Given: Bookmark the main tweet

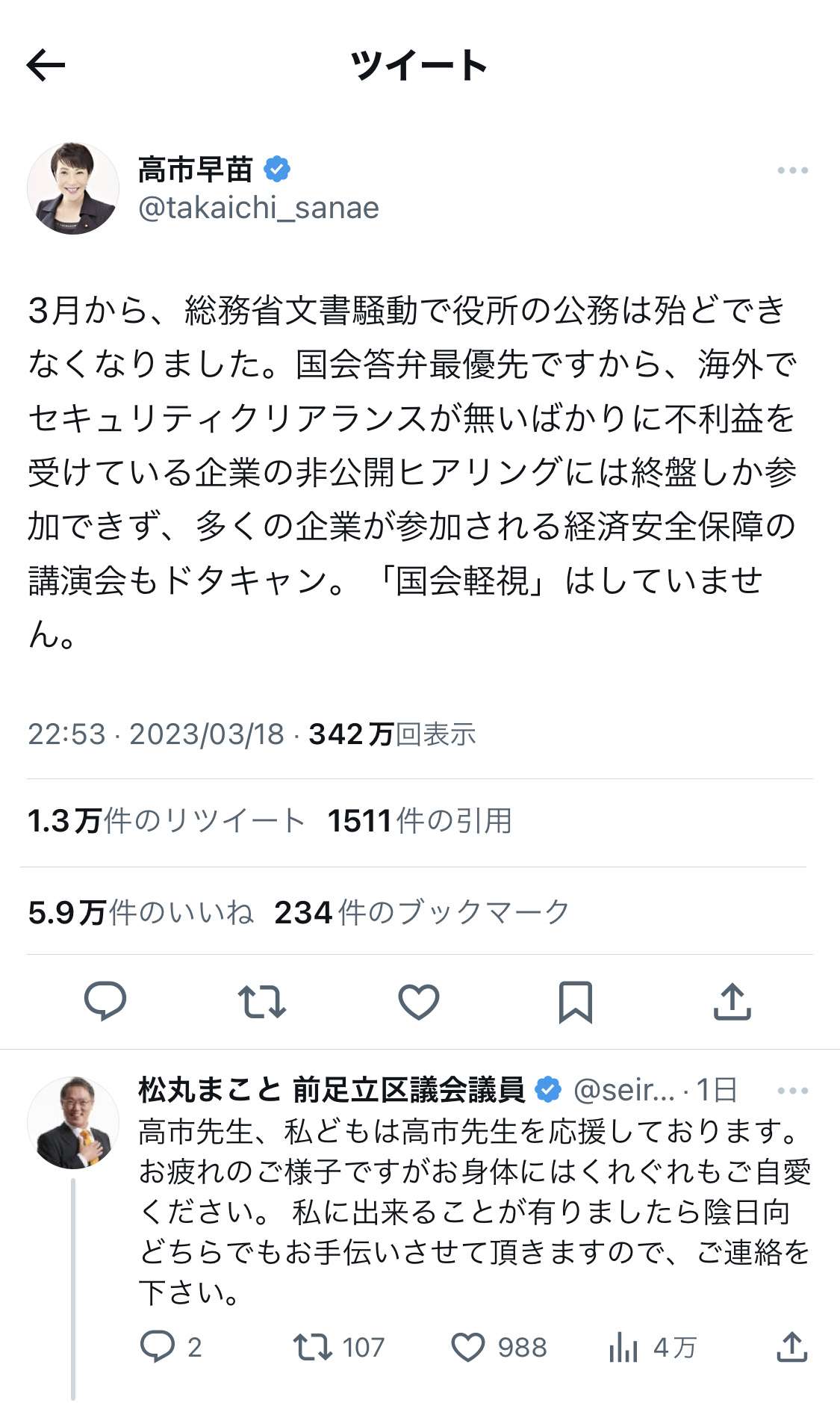Looking at the screenshot, I should [575, 1001].
